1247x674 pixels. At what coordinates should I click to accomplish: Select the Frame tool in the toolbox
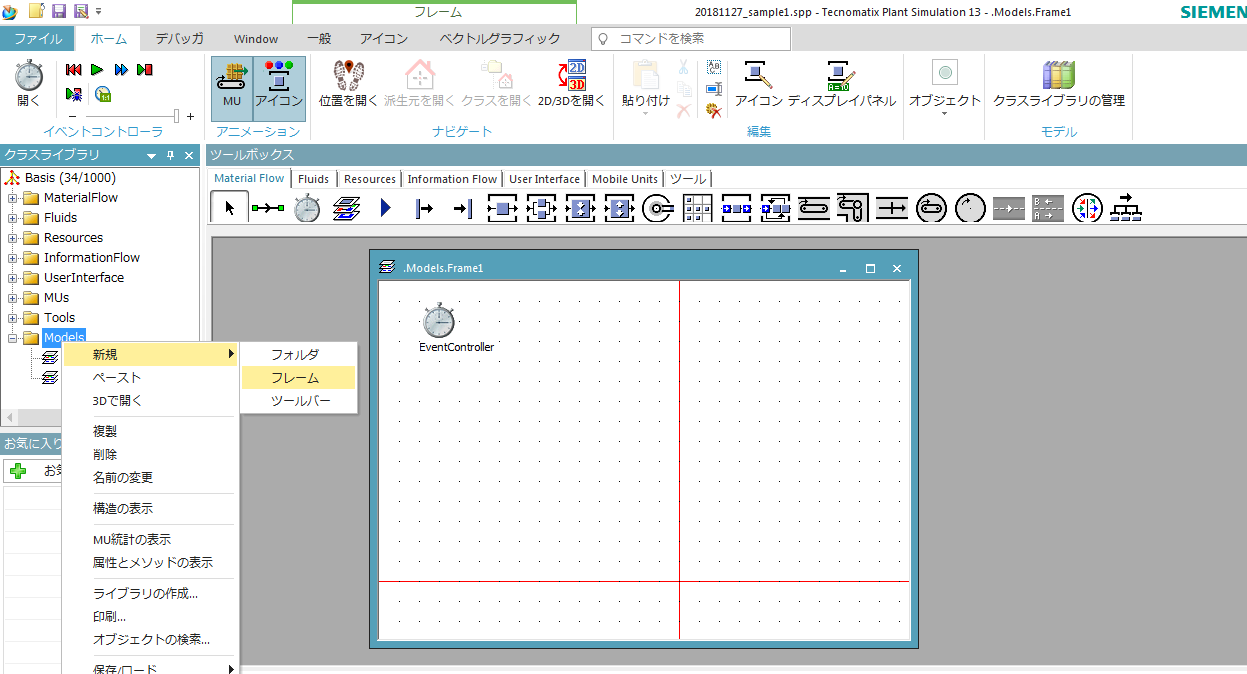pos(346,207)
